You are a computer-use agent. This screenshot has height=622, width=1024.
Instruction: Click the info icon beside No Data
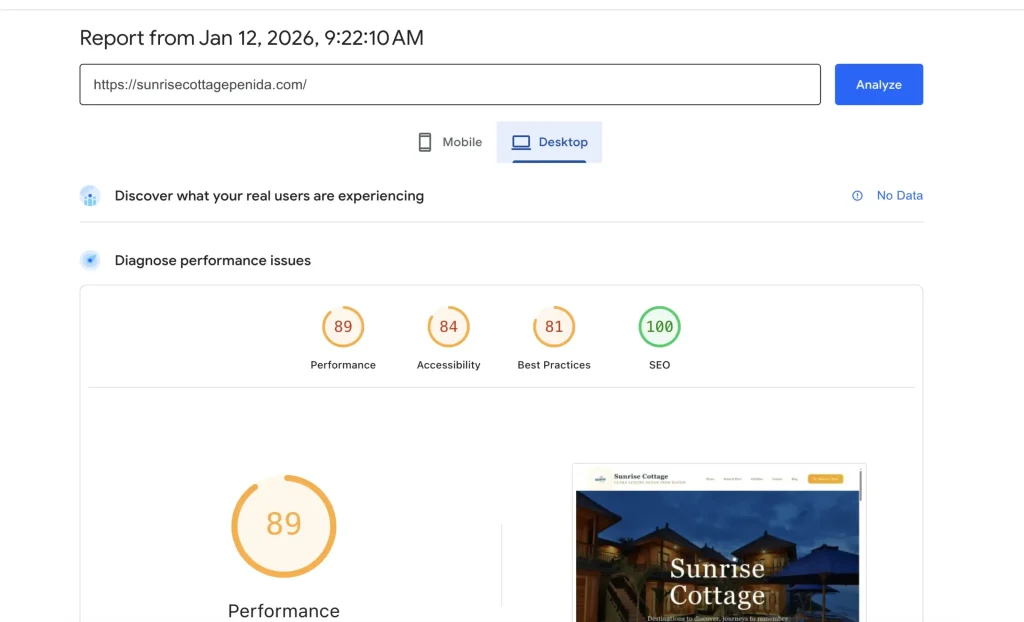tap(855, 195)
